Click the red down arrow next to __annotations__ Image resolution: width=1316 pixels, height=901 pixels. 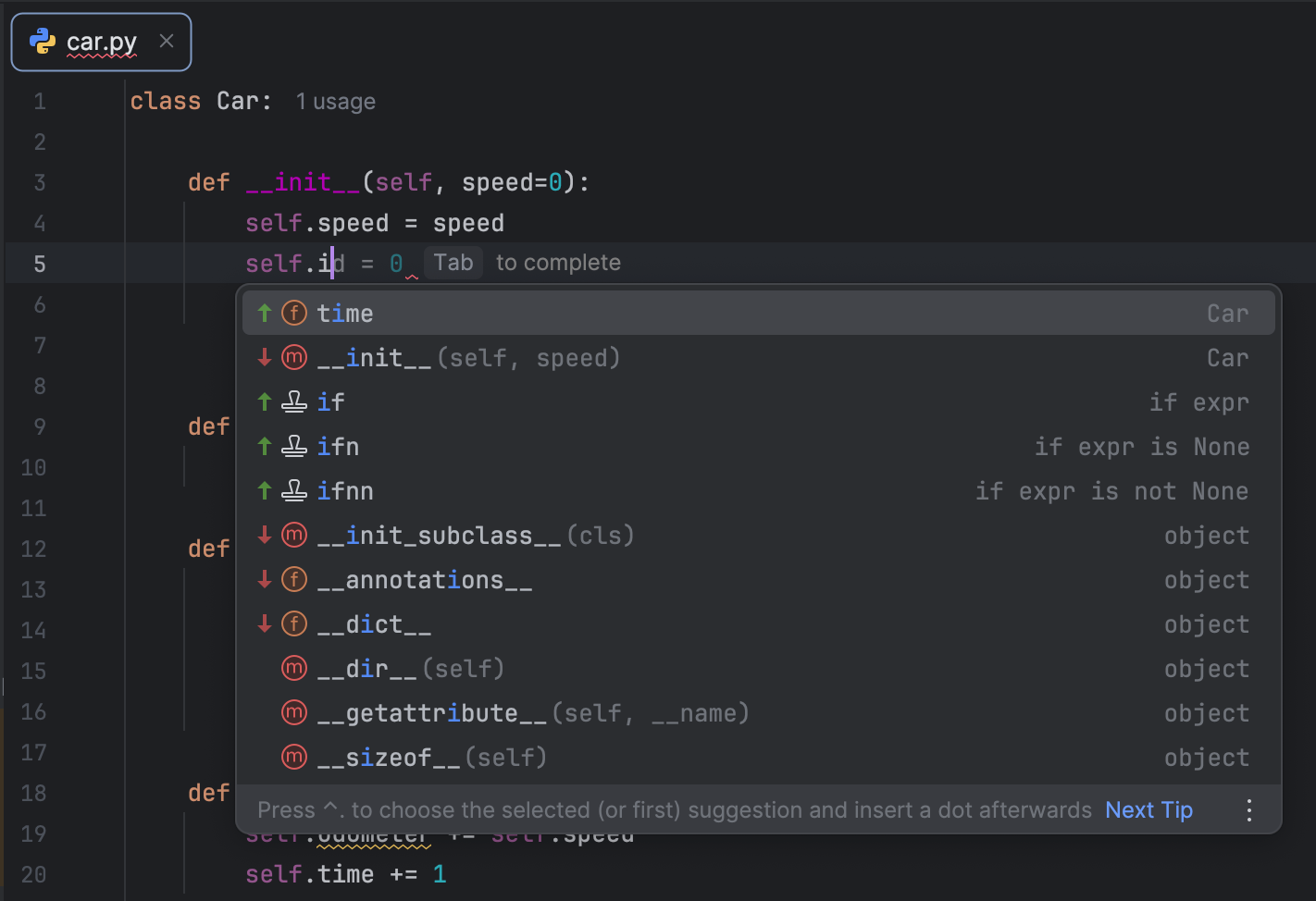coord(264,579)
